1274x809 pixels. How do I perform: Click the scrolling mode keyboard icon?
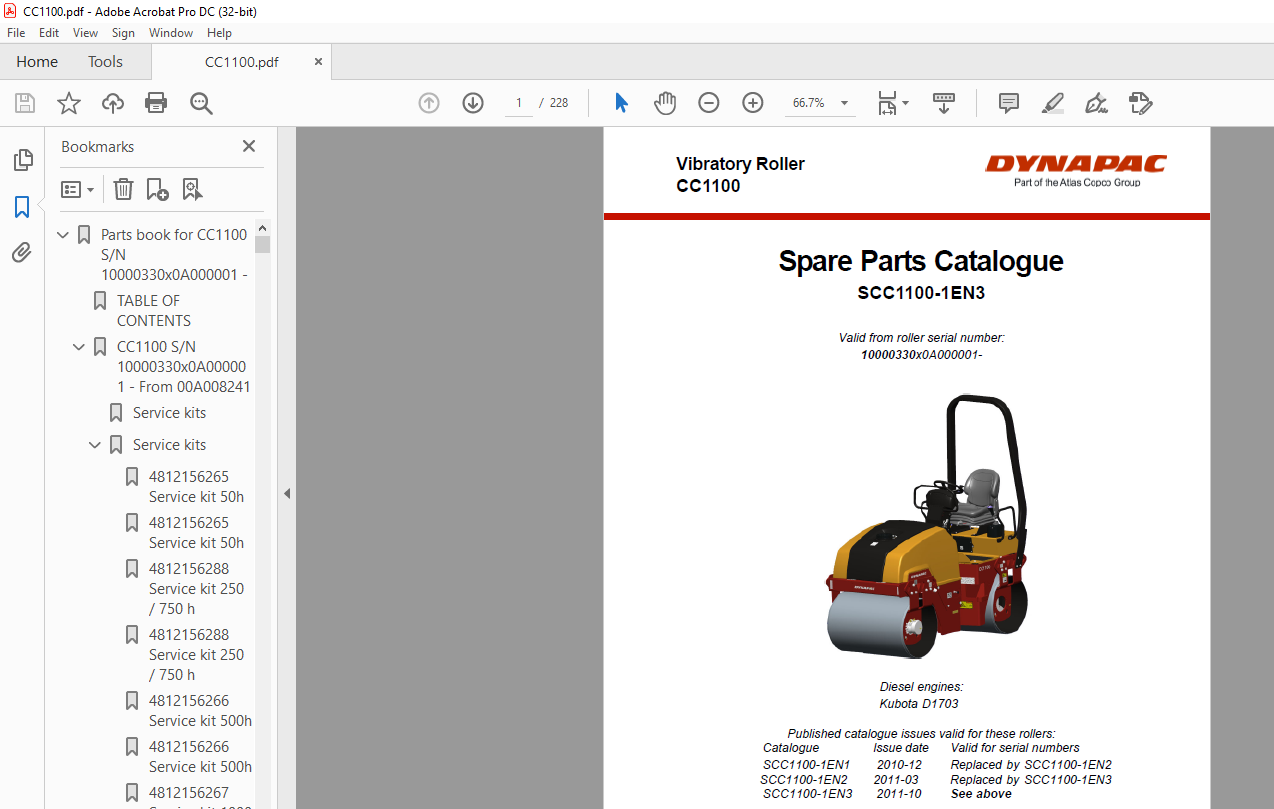click(944, 103)
